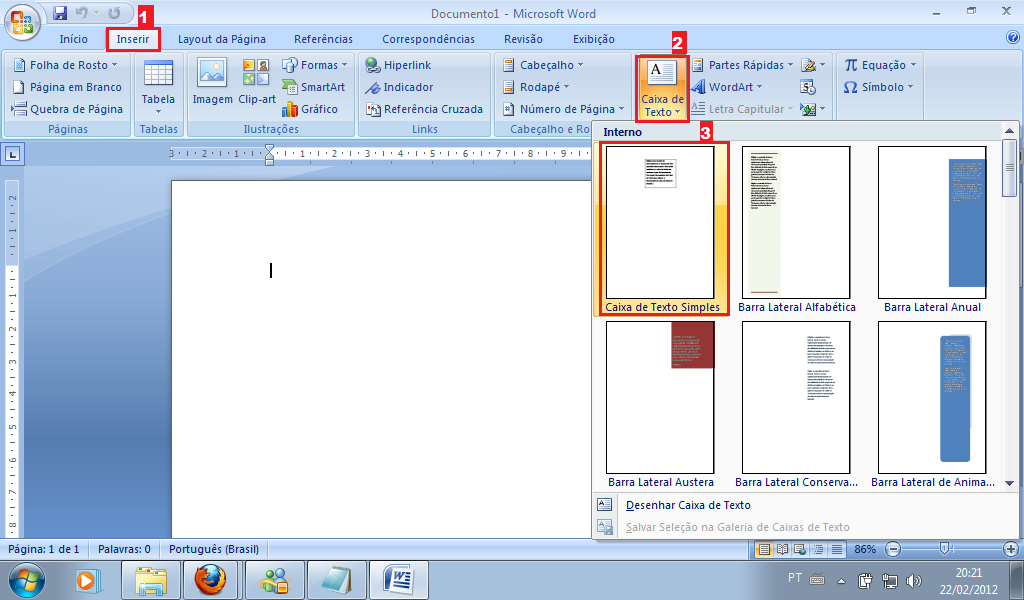Screen dimensions: 1024x600
Task: Click the 86% zoom level button
Action: (x=865, y=549)
